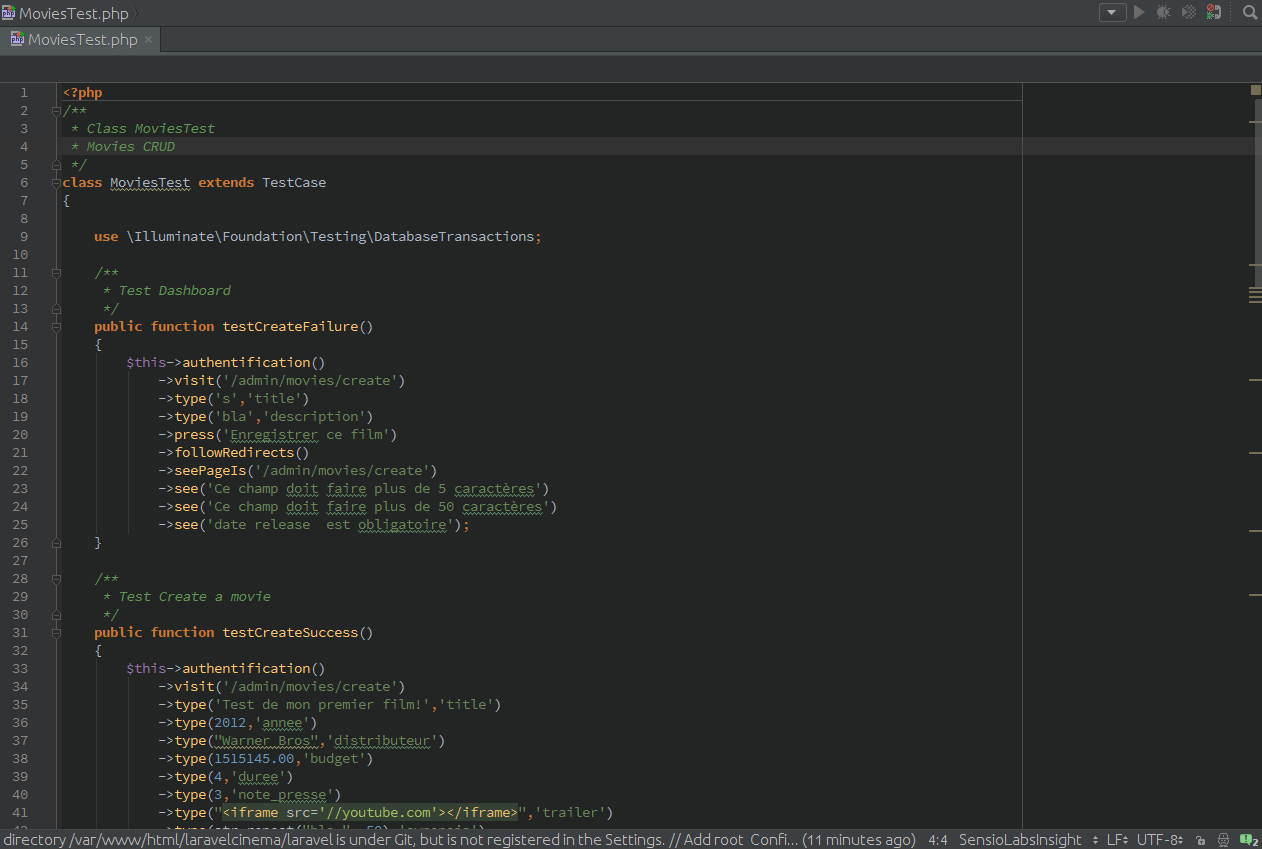Close the MoviesTest.php editor tab
The image size is (1262, 849).
click(x=148, y=40)
